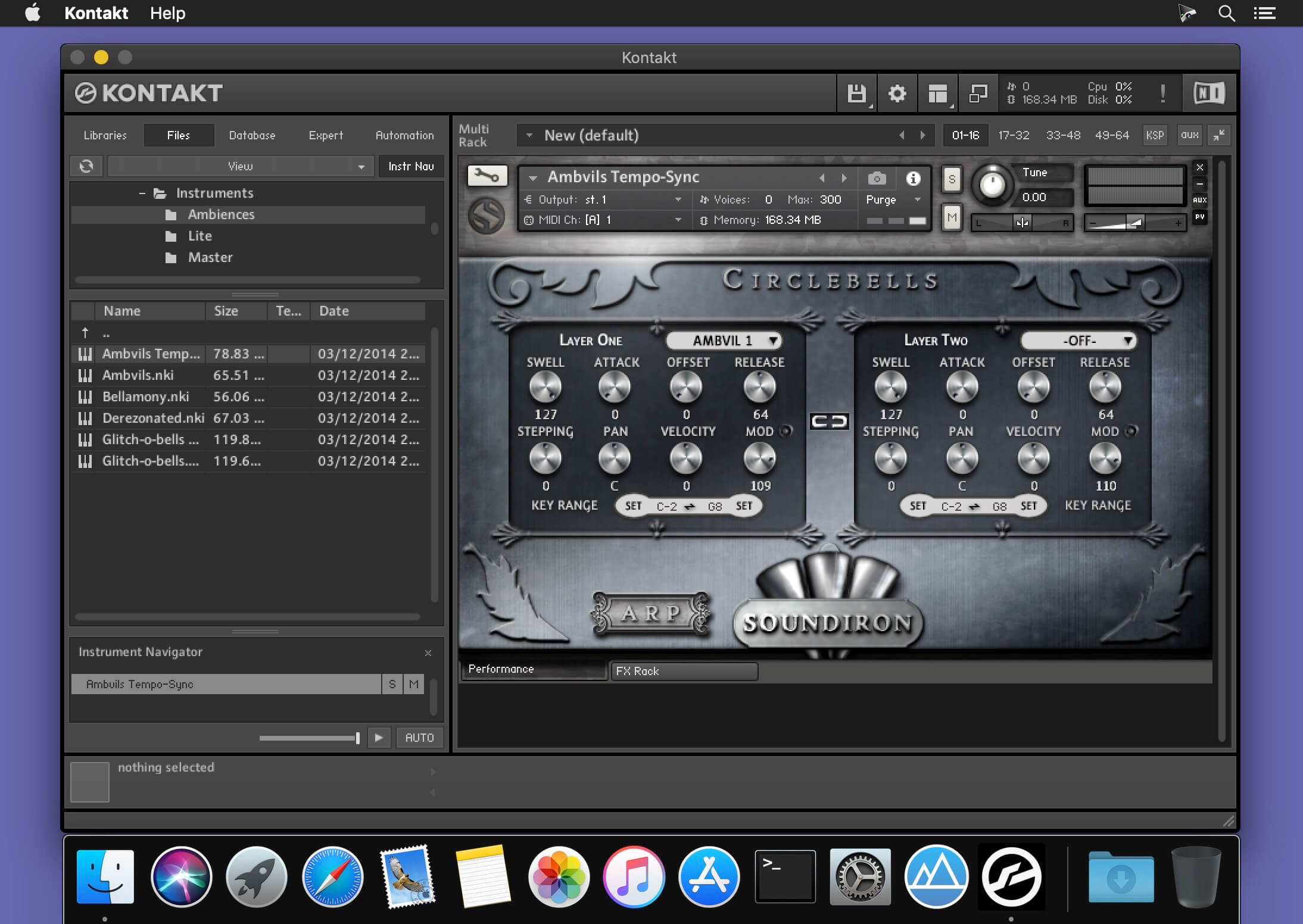Toggle Instr Nav pane button
Screen dimensions: 1303x924
click(x=411, y=166)
